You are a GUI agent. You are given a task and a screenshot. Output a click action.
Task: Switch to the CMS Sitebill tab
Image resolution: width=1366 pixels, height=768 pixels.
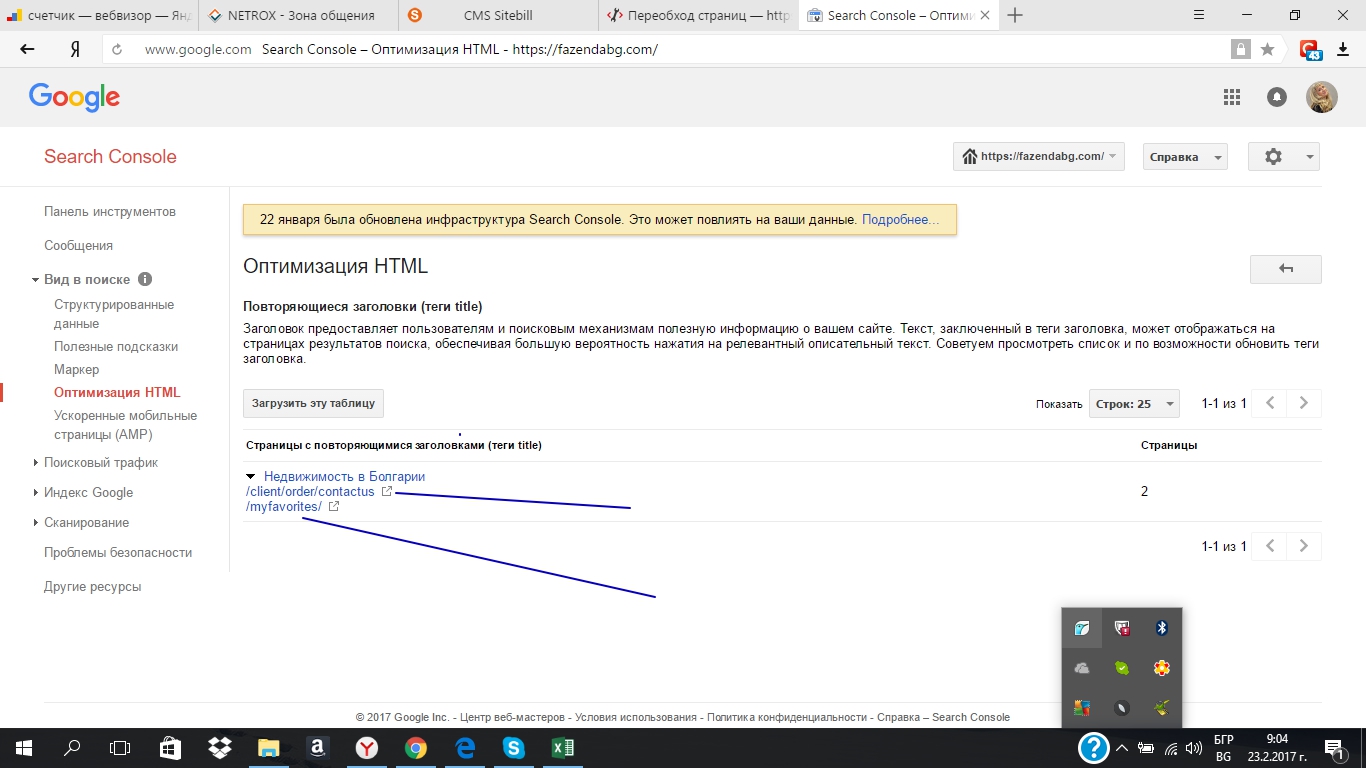498,15
